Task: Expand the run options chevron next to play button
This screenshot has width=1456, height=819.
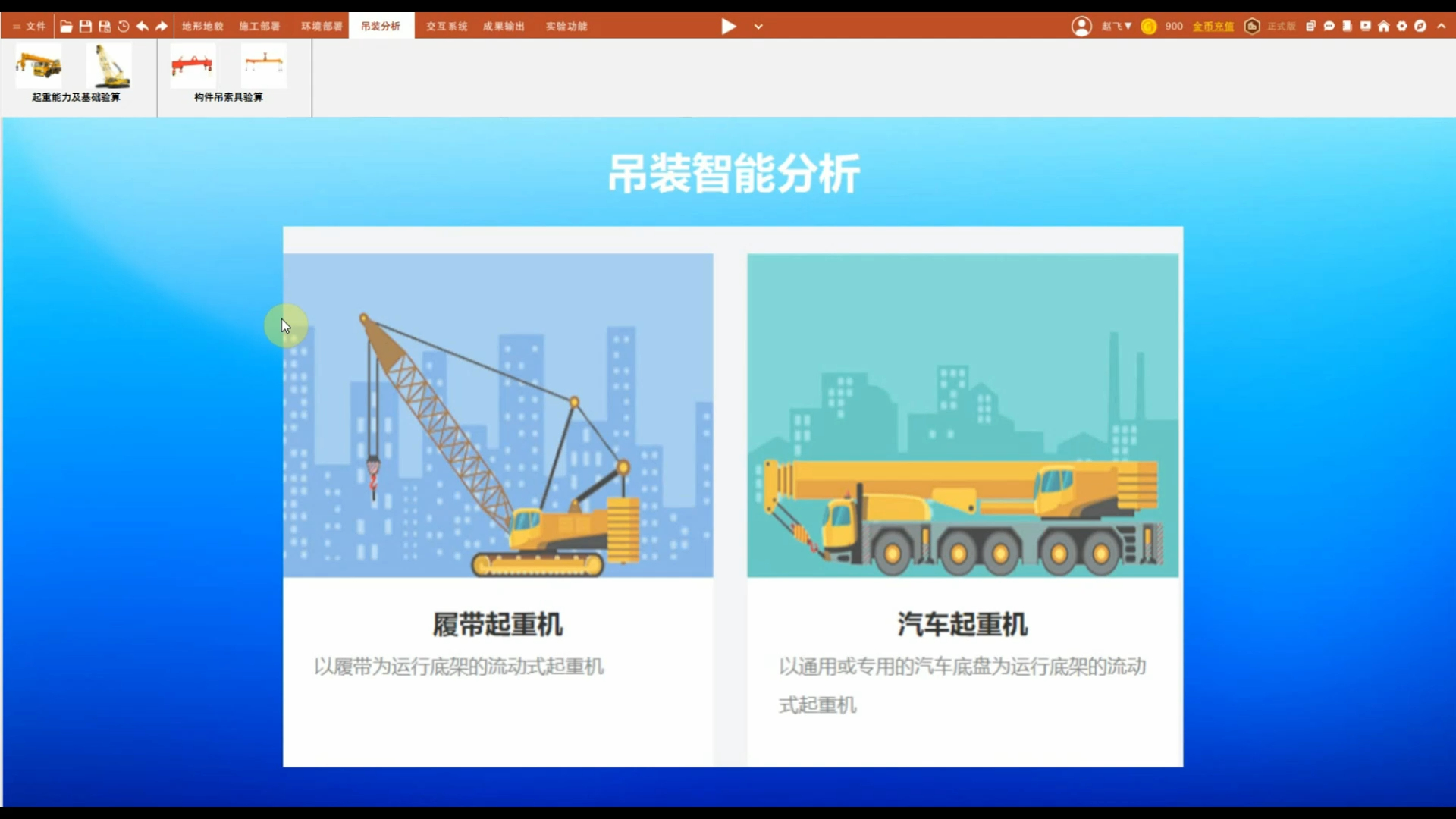Action: [x=758, y=27]
